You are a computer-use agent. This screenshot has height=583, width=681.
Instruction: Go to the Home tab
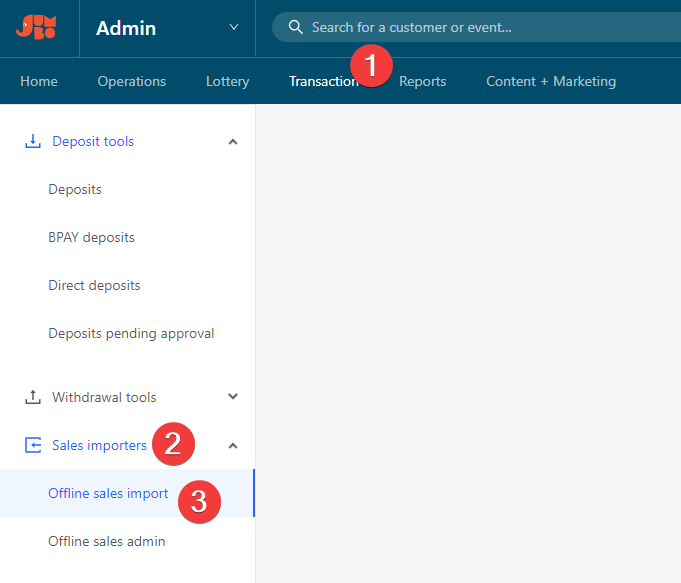point(39,81)
